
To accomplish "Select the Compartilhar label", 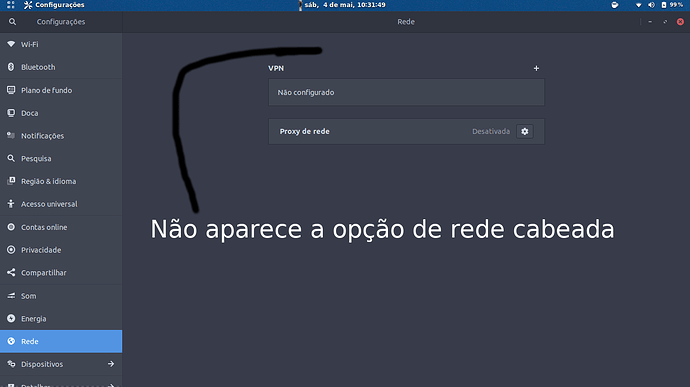I will (x=44, y=273).
